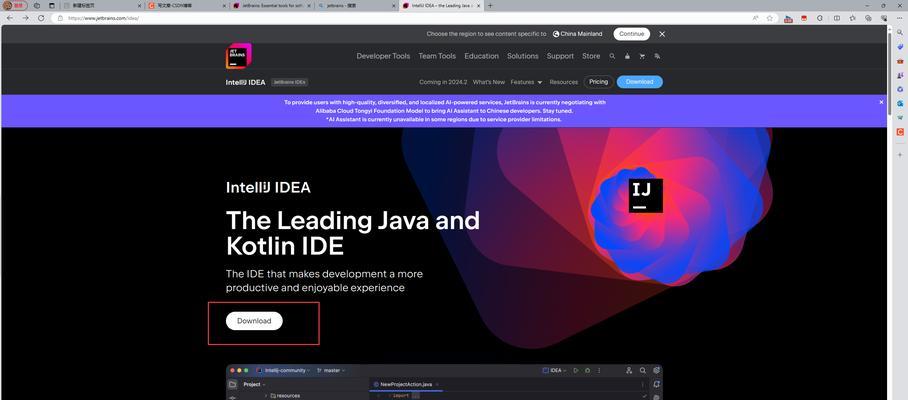Expand the resources folder in preview
This screenshot has width=908, height=400.
266,396
